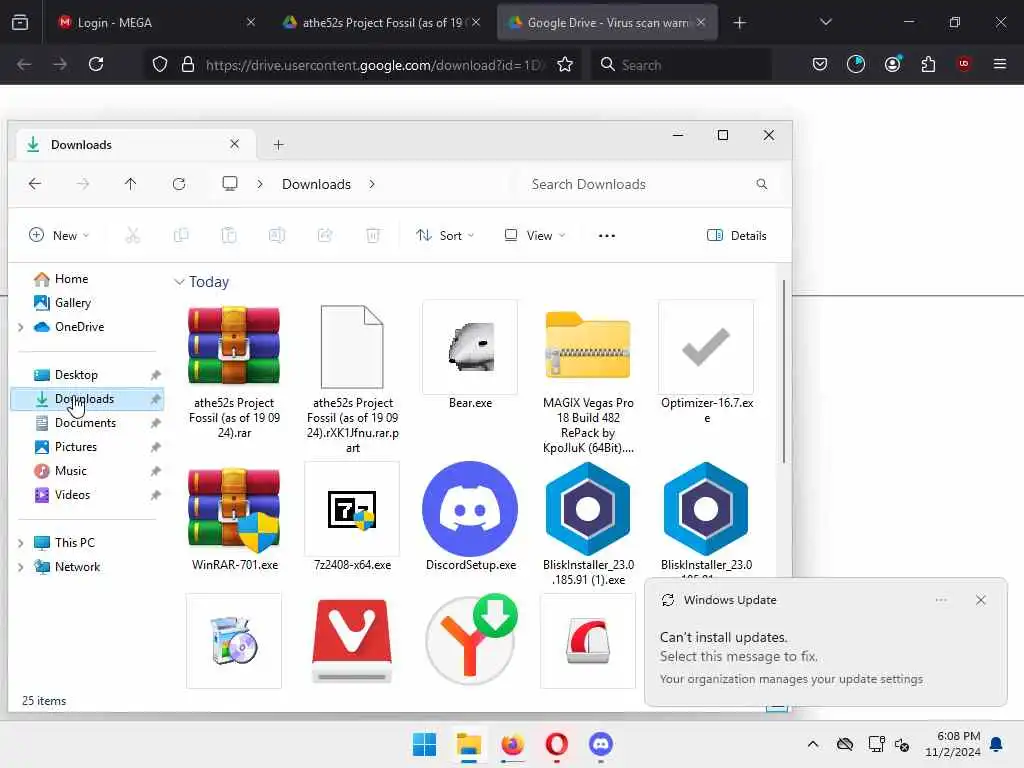Select the Fossil .rar.part incomplete file
Screen dimensions: 1024x768
pos(352,379)
